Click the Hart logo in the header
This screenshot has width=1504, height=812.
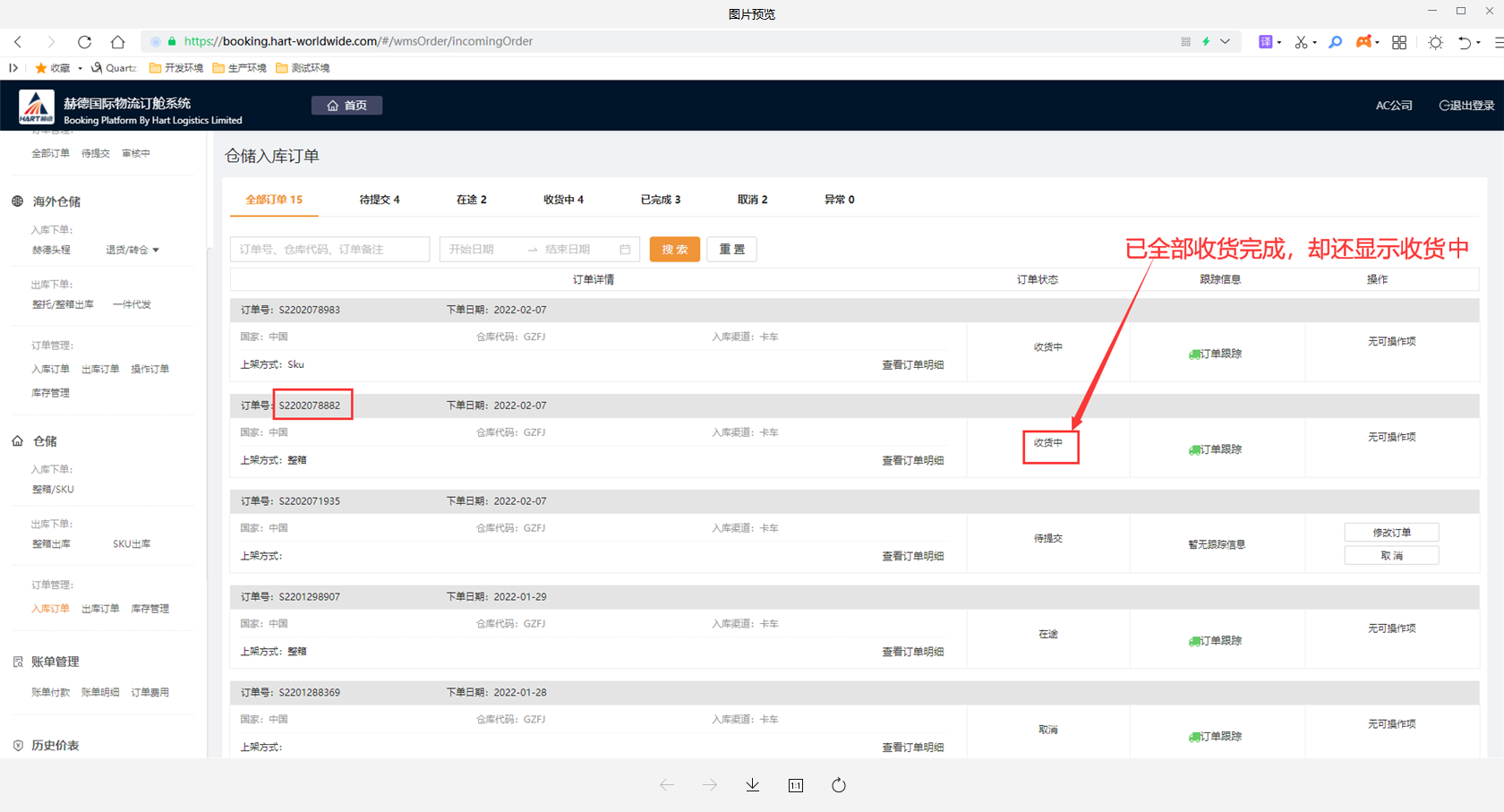click(x=37, y=107)
